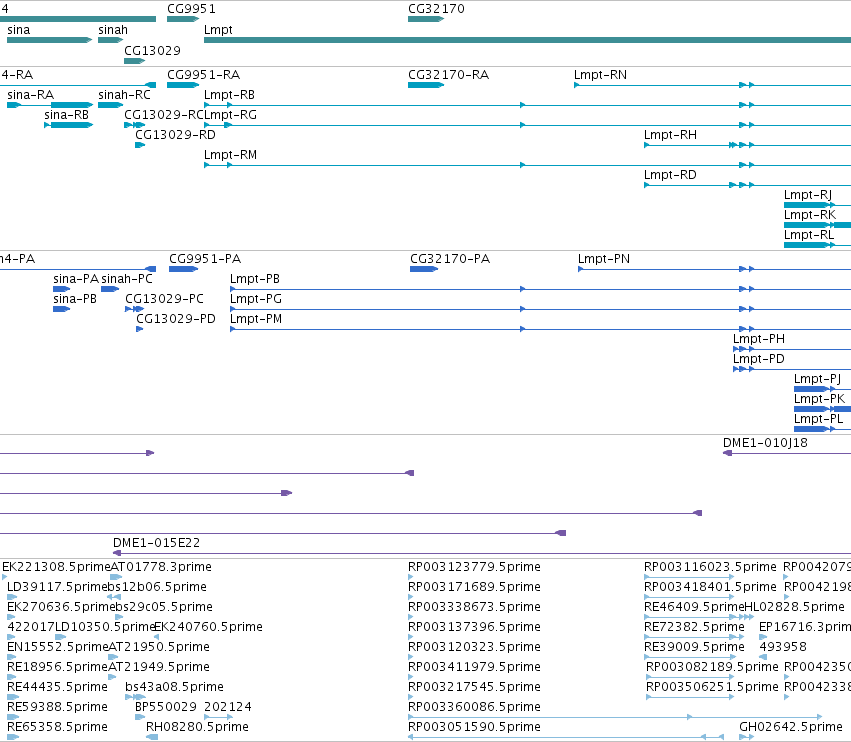
Task: Click the bs43a08.5prime EST label
Action: (x=174, y=687)
